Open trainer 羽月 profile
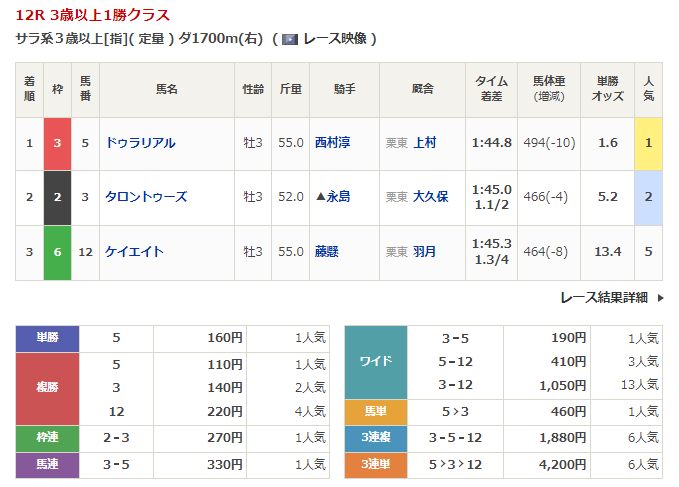Viewport: 679px width, 487px height. click(424, 251)
